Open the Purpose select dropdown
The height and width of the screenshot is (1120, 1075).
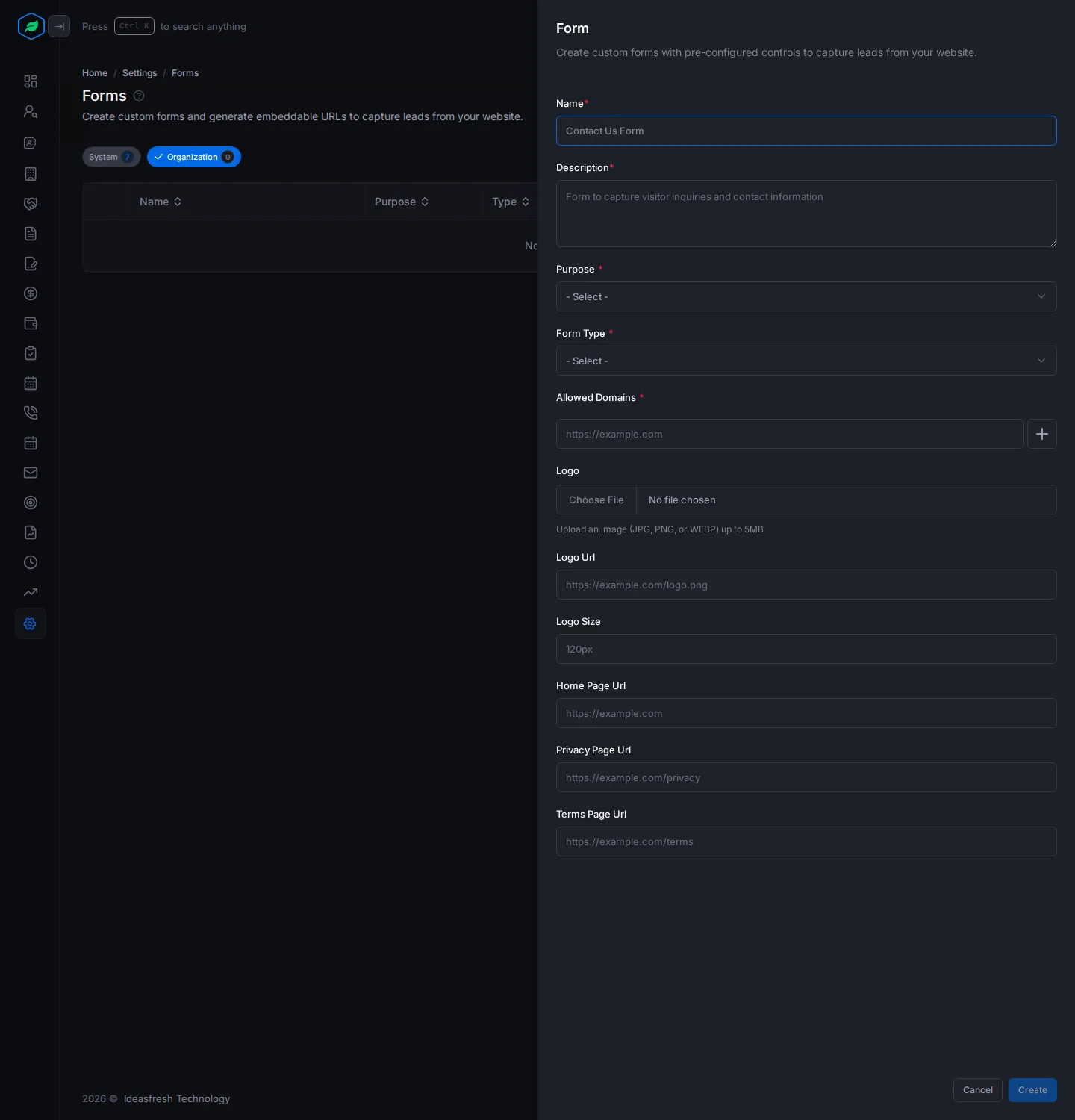point(806,296)
